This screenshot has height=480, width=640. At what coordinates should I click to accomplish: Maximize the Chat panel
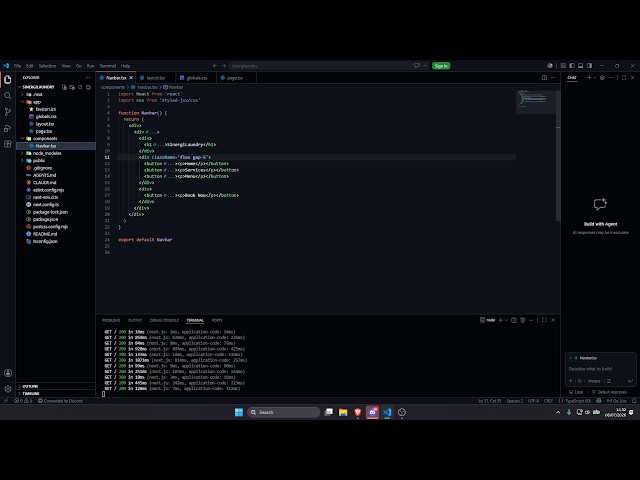[624, 78]
